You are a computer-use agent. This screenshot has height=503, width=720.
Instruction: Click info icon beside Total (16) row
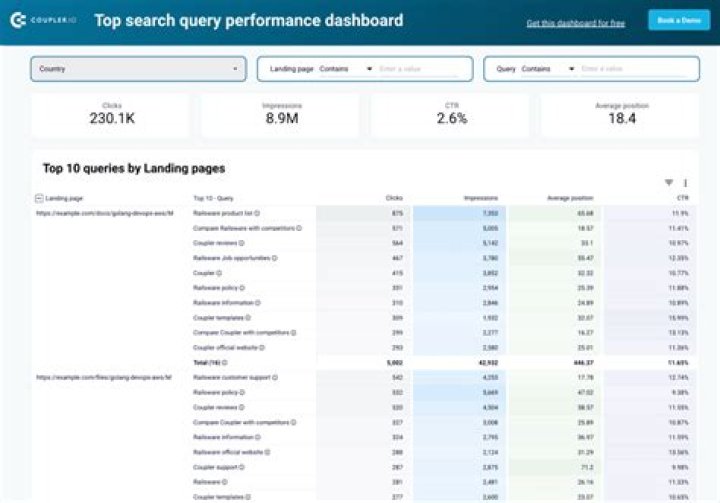coord(227,362)
